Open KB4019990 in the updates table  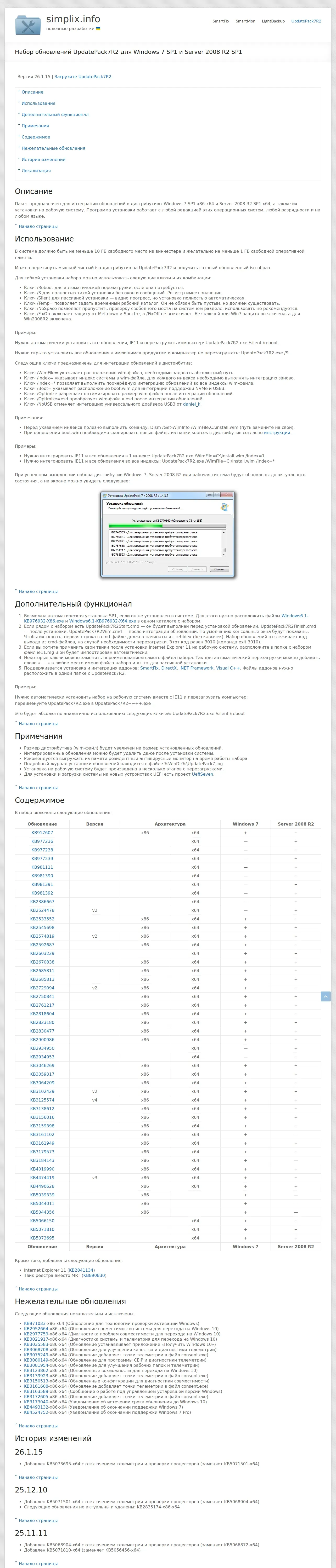coord(42,1169)
